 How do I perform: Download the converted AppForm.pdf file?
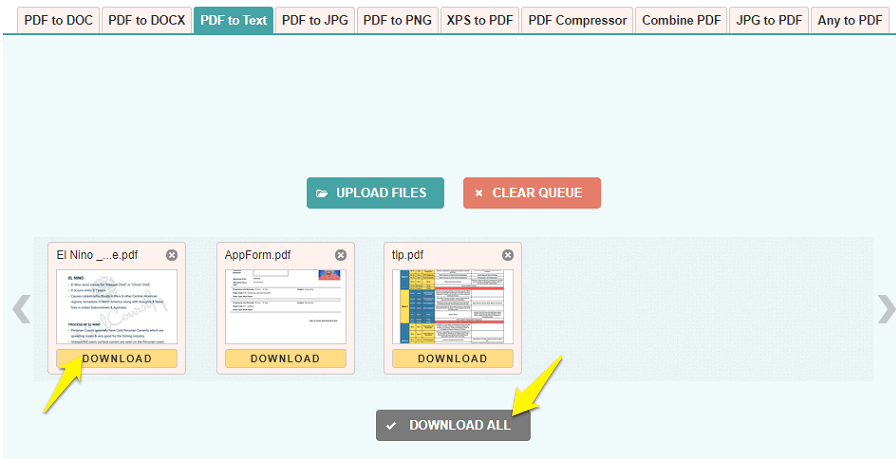coord(285,358)
